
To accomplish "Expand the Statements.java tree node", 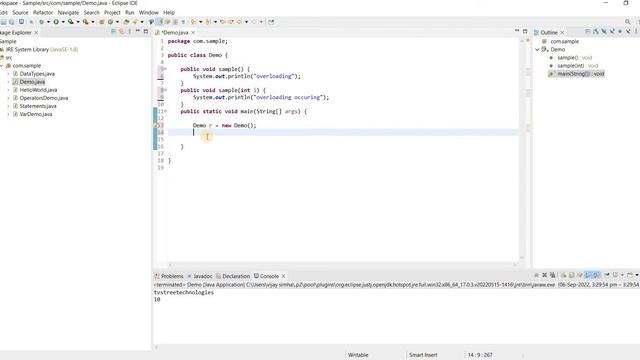I will [x=9, y=106].
